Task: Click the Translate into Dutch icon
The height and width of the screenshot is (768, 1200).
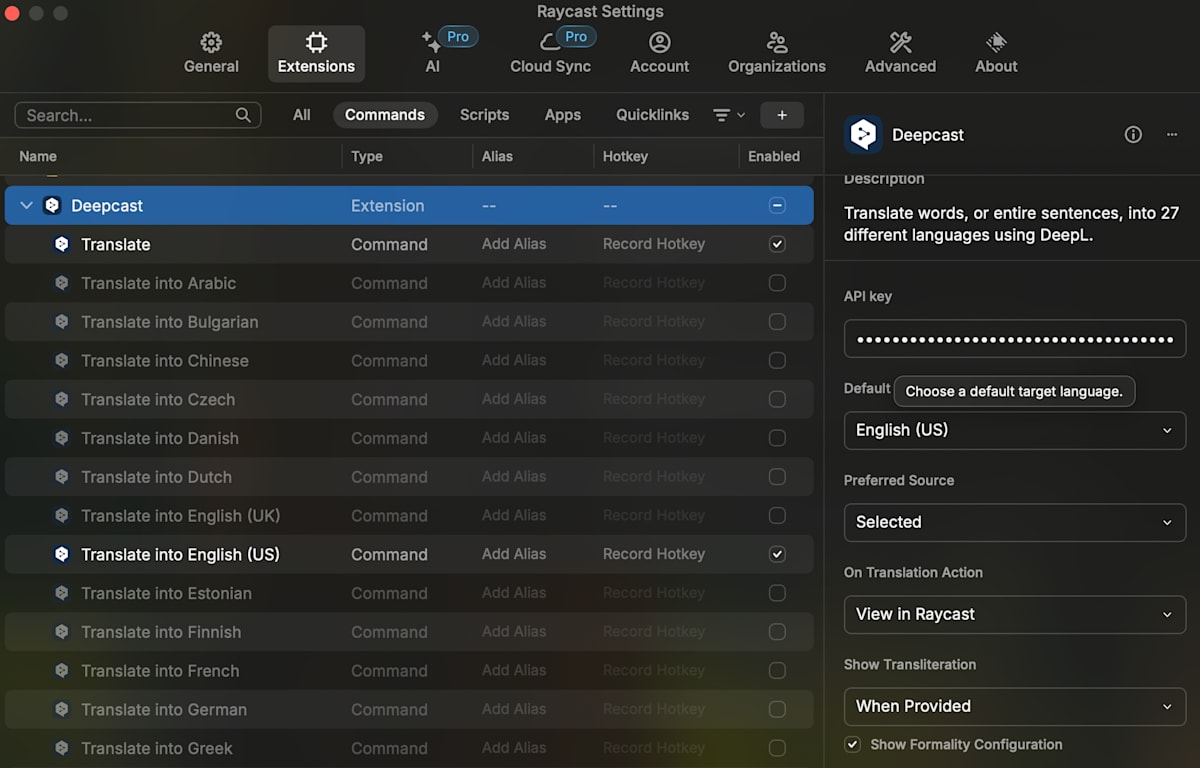Action: coord(62,477)
